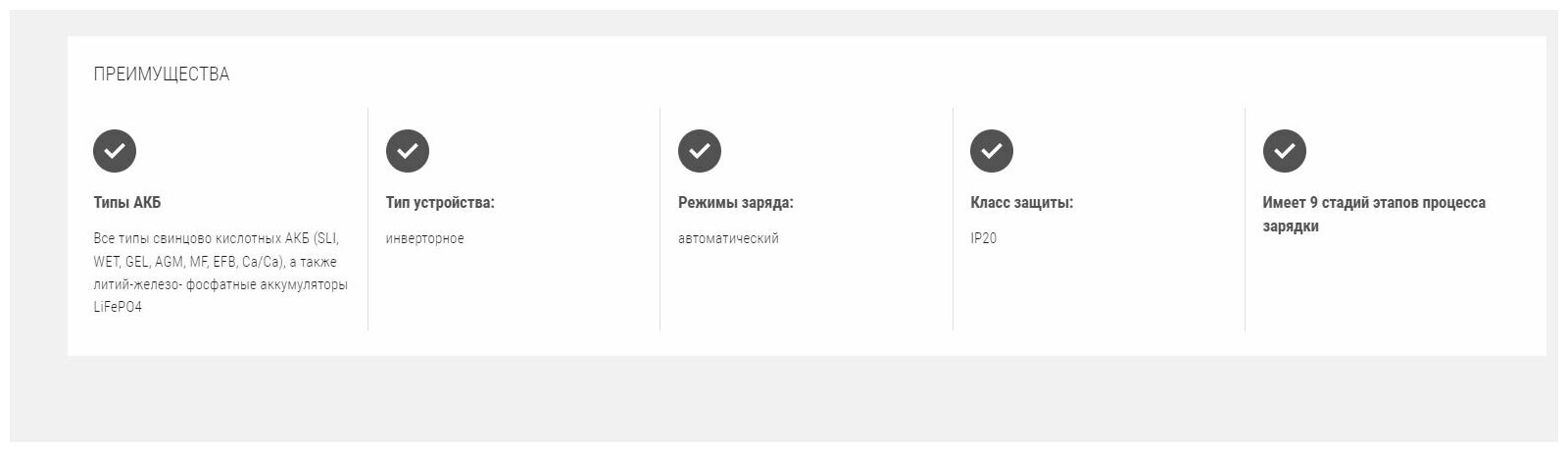The image size is (1568, 452).
Task: Click the Класс защиты heading
Action: tap(1021, 203)
